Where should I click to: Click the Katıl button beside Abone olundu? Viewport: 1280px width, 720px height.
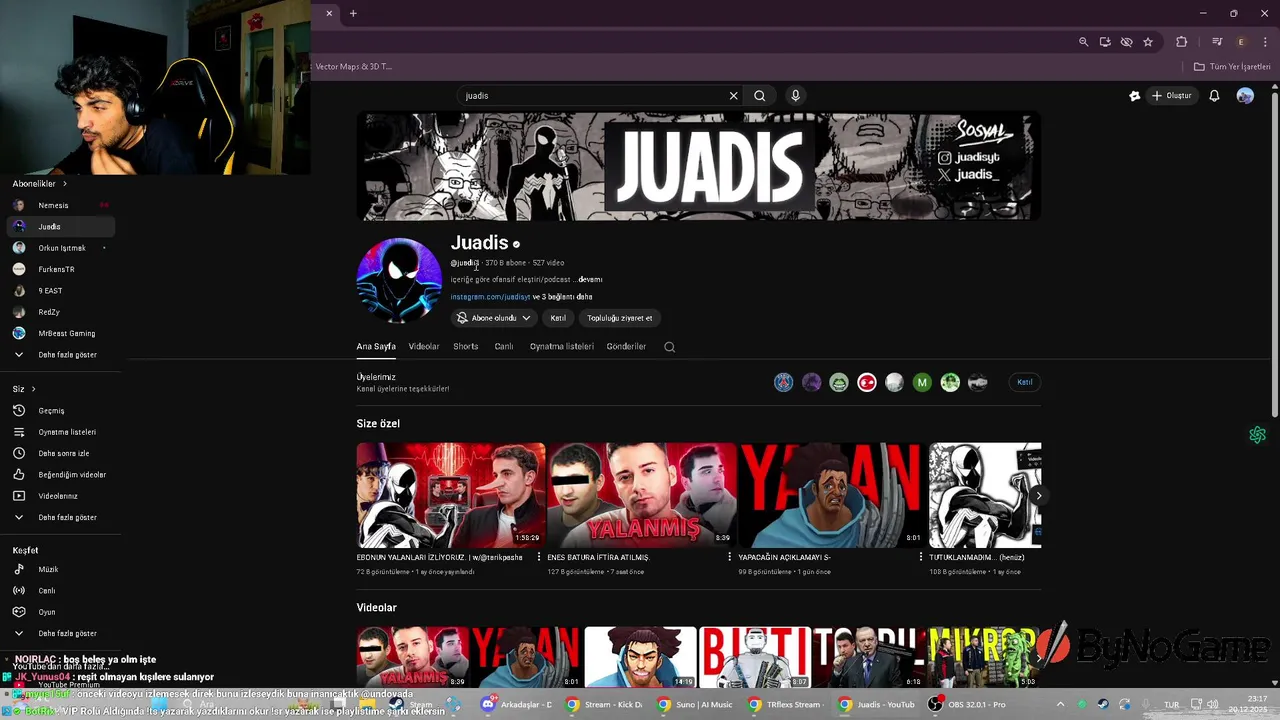click(558, 318)
